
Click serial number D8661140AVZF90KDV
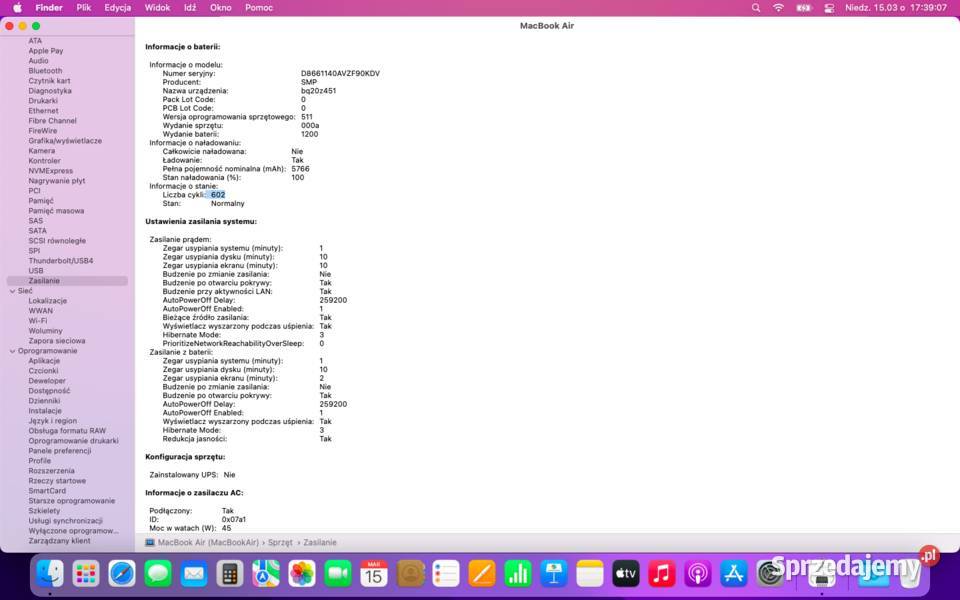tap(340, 73)
